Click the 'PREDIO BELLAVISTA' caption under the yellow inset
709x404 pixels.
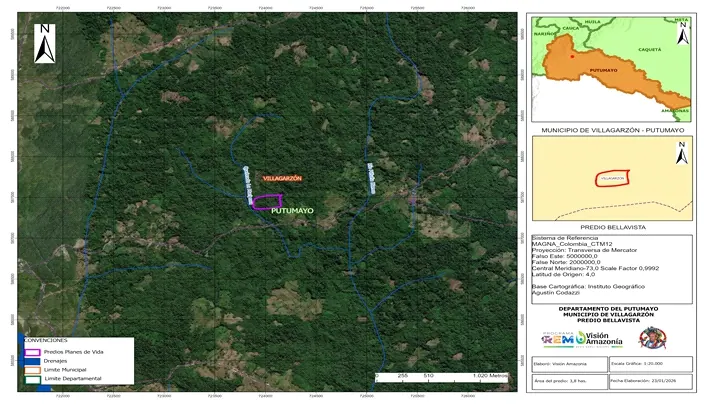(x=613, y=227)
